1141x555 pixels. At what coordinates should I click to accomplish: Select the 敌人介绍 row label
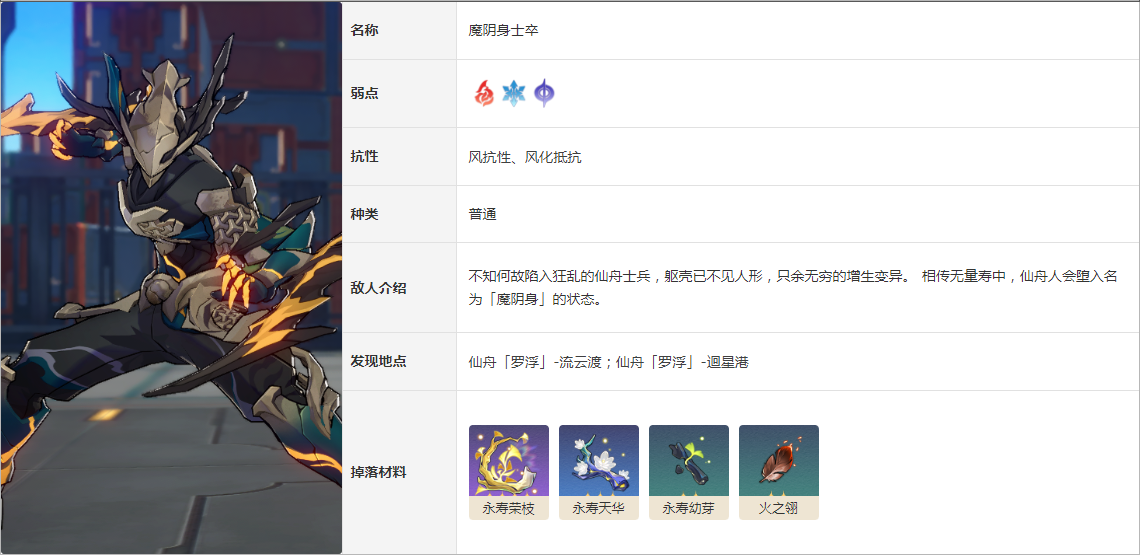point(378,288)
